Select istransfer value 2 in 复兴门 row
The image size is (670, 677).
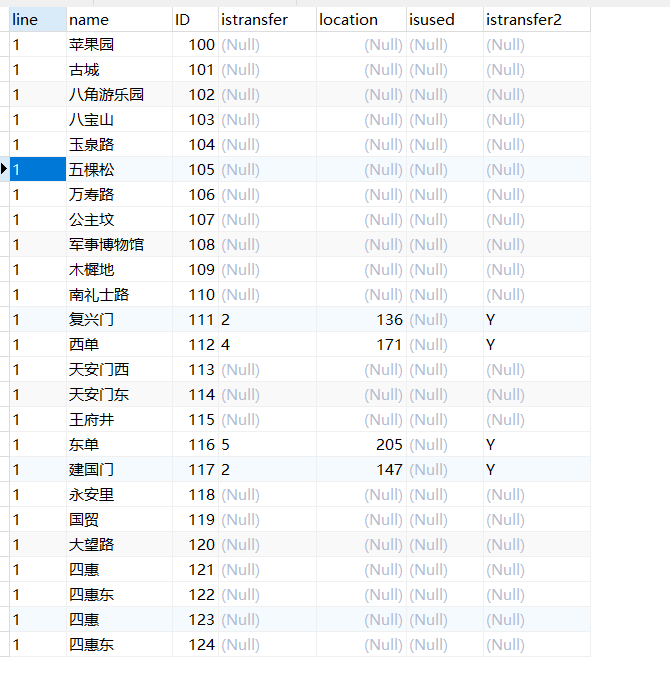(267, 320)
